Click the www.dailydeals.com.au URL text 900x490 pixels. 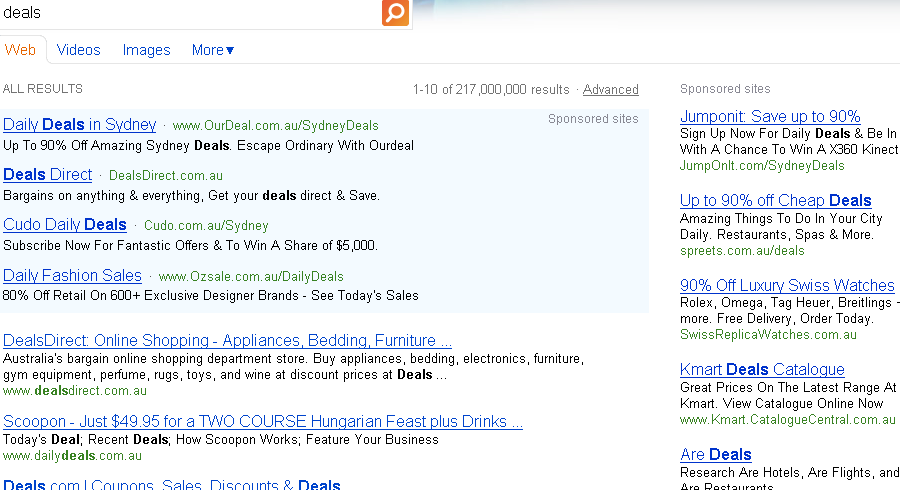pyautogui.click(x=72, y=456)
